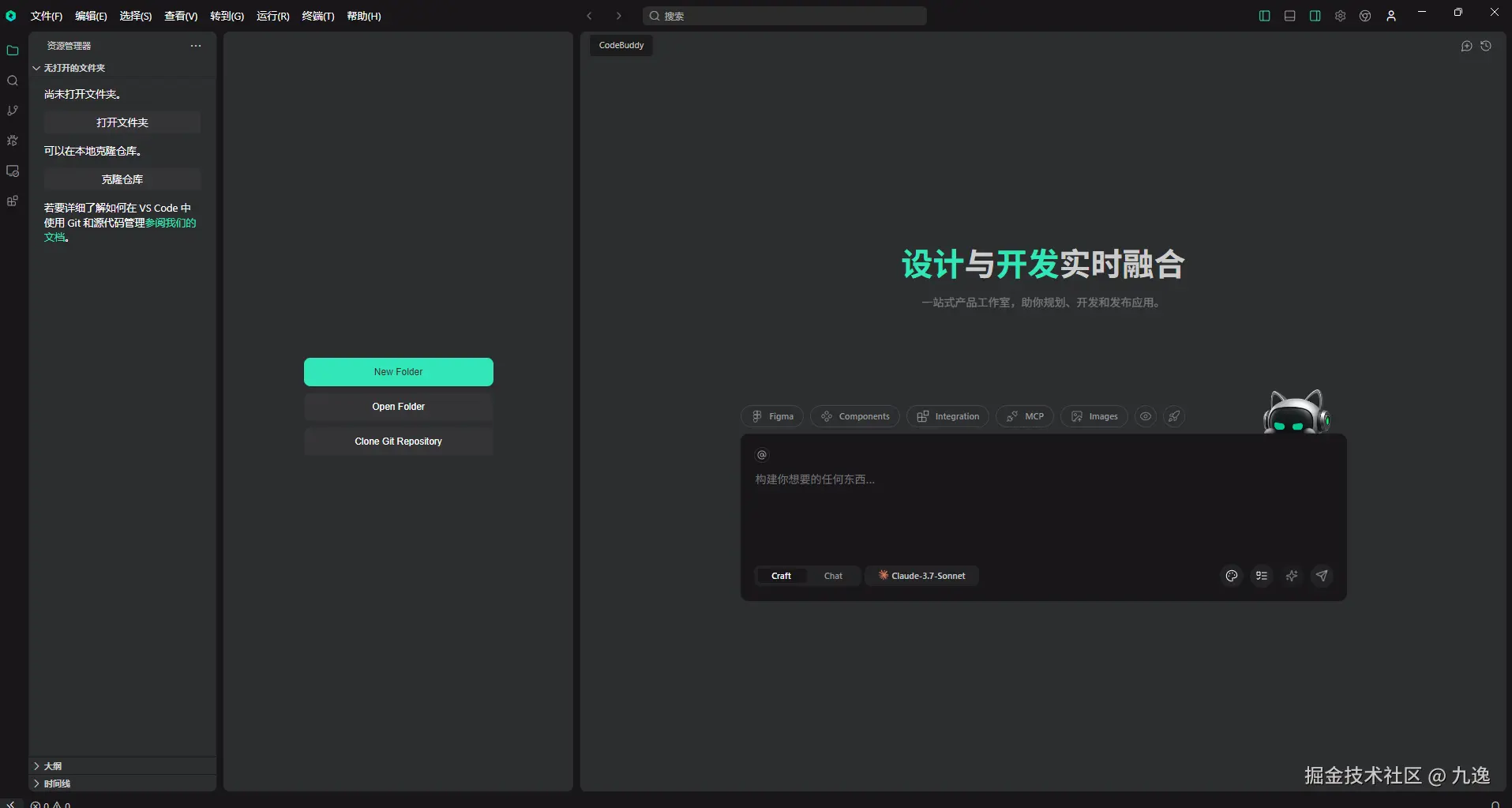This screenshot has height=808, width=1512.
Task: Toggle the bottom panel layout
Action: (1289, 16)
